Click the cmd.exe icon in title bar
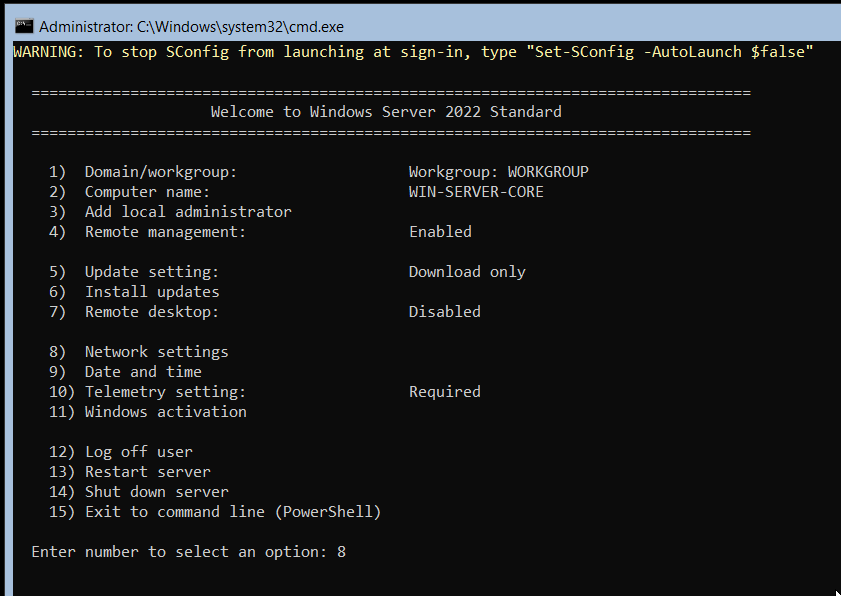Viewport: 841px width, 596px height. tap(24, 26)
